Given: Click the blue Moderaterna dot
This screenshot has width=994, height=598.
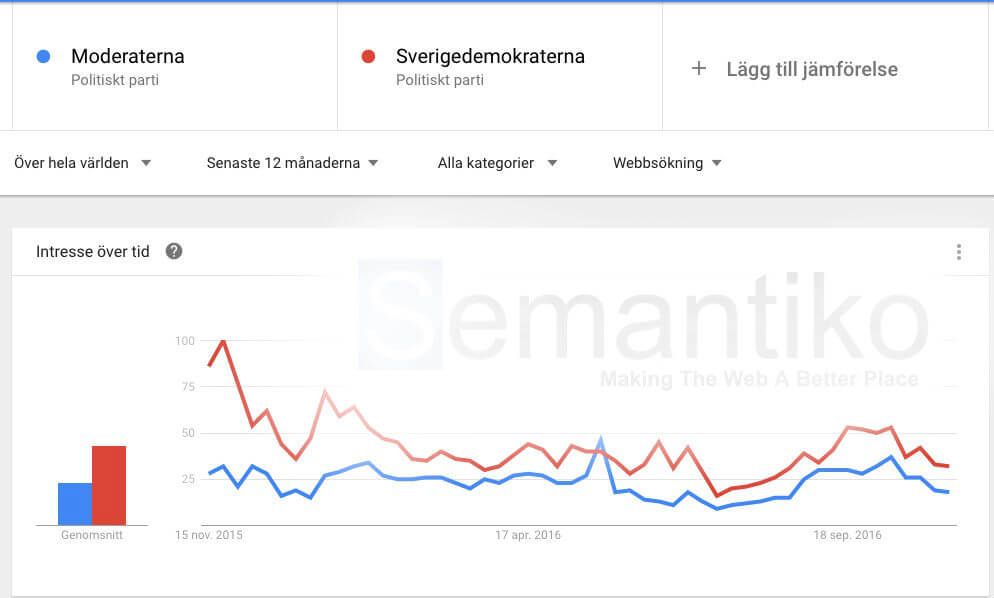Looking at the screenshot, I should pos(43,57).
